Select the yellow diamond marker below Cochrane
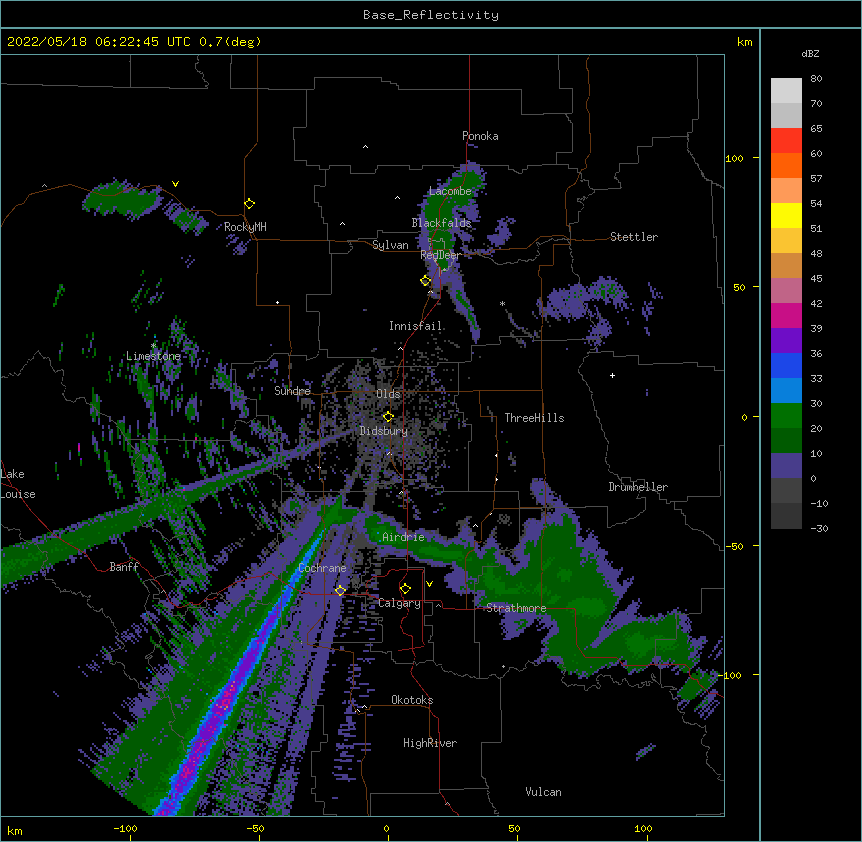Screen dimensions: 862x842 point(340,590)
